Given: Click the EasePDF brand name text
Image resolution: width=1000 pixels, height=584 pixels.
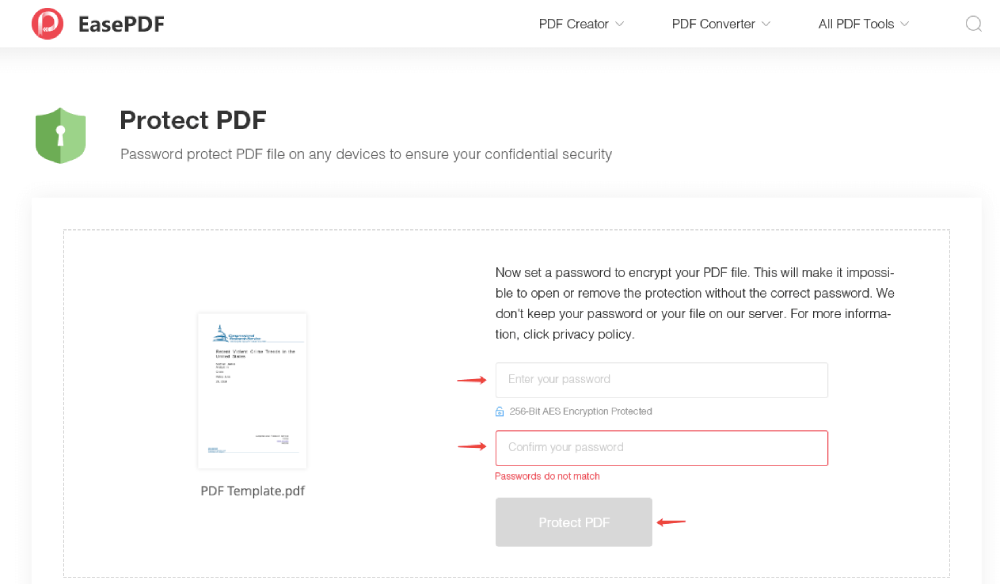Looking at the screenshot, I should point(121,24).
